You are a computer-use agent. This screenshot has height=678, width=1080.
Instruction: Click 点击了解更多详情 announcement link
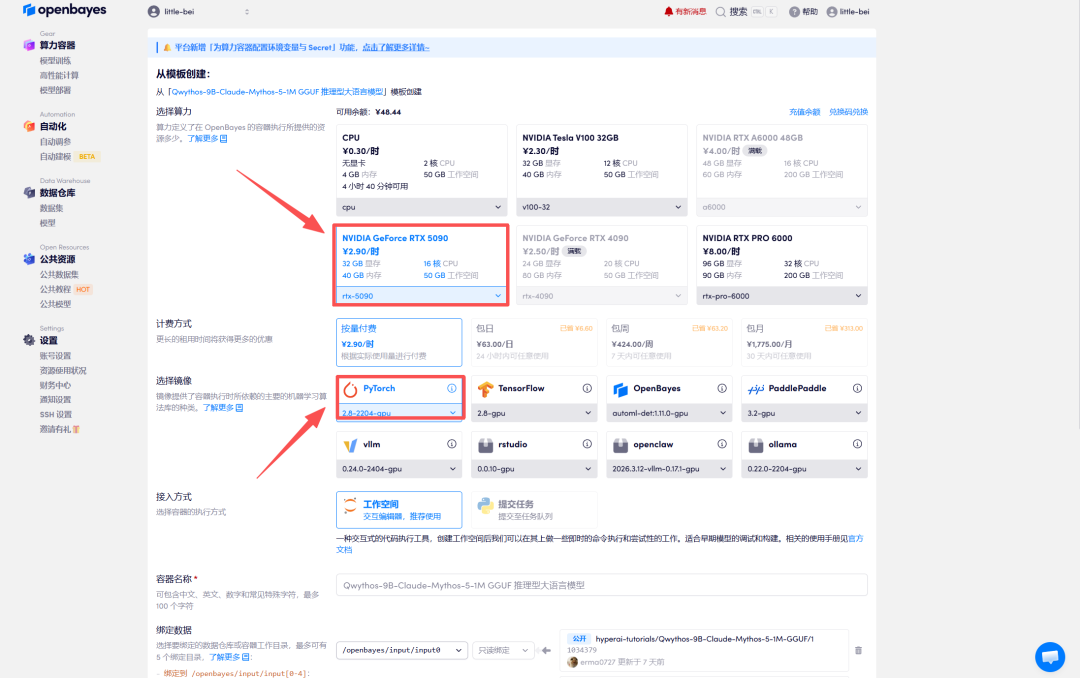point(395,48)
